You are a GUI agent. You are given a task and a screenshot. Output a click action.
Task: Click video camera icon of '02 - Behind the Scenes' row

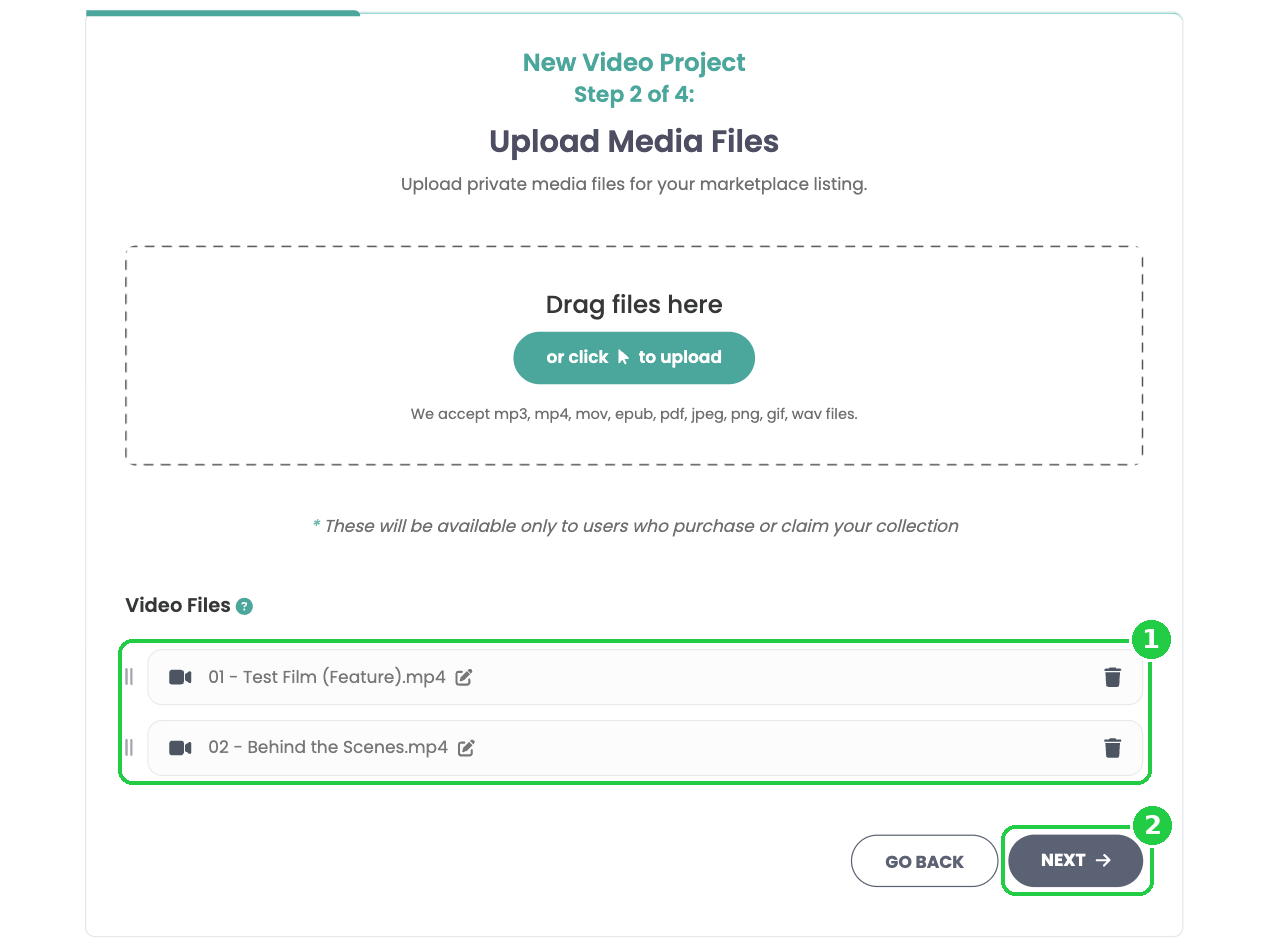coord(180,747)
